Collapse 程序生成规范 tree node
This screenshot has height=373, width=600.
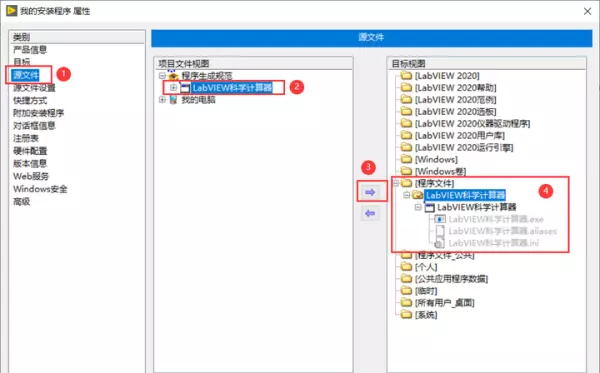tap(162, 76)
